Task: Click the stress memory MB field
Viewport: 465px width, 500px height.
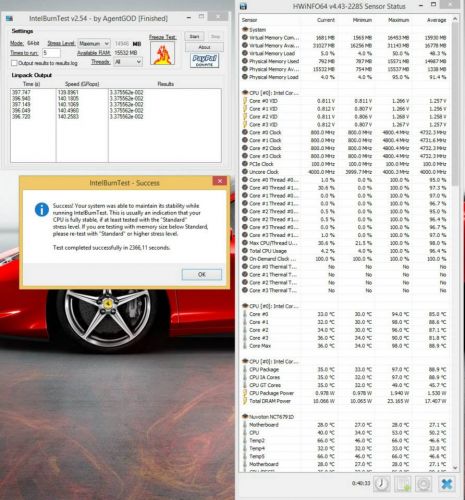Action: [x=122, y=44]
